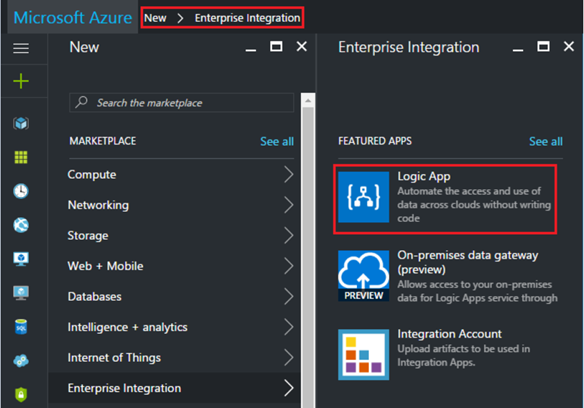584x408 pixels.
Task: Focus the Search the marketplace field
Action: coord(181,102)
